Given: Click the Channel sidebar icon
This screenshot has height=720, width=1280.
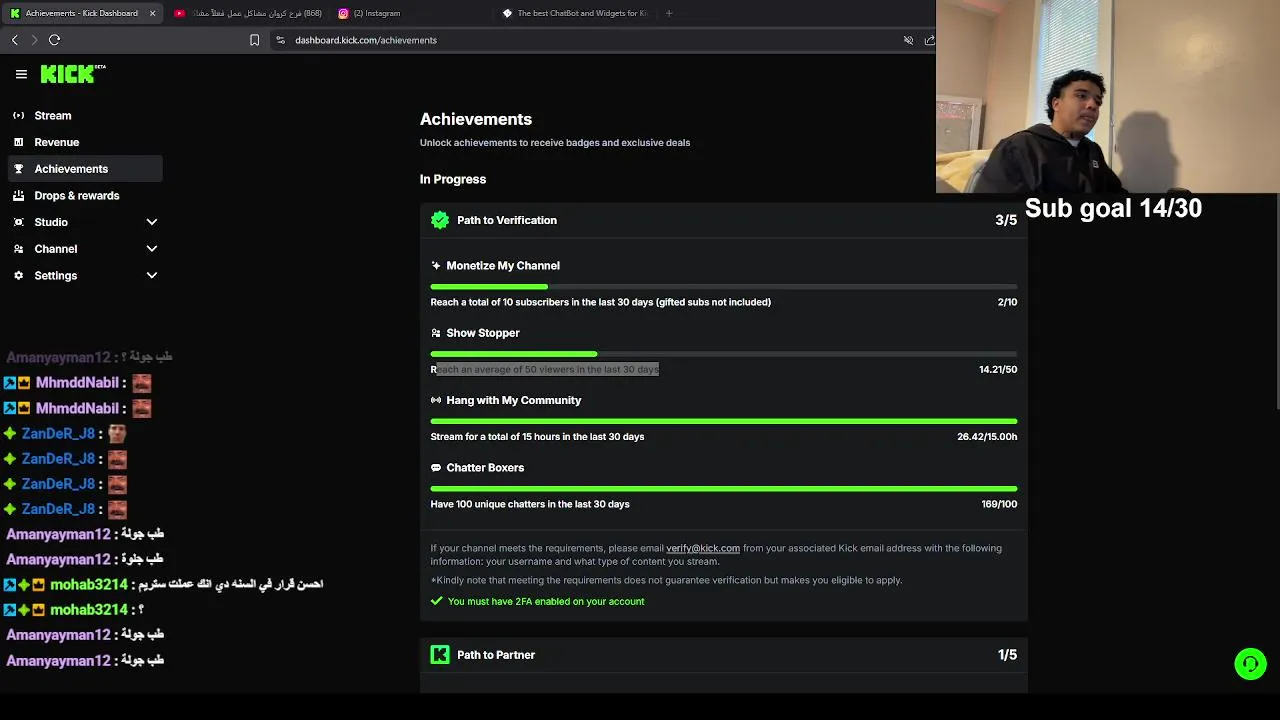Looking at the screenshot, I should click(x=18, y=249).
